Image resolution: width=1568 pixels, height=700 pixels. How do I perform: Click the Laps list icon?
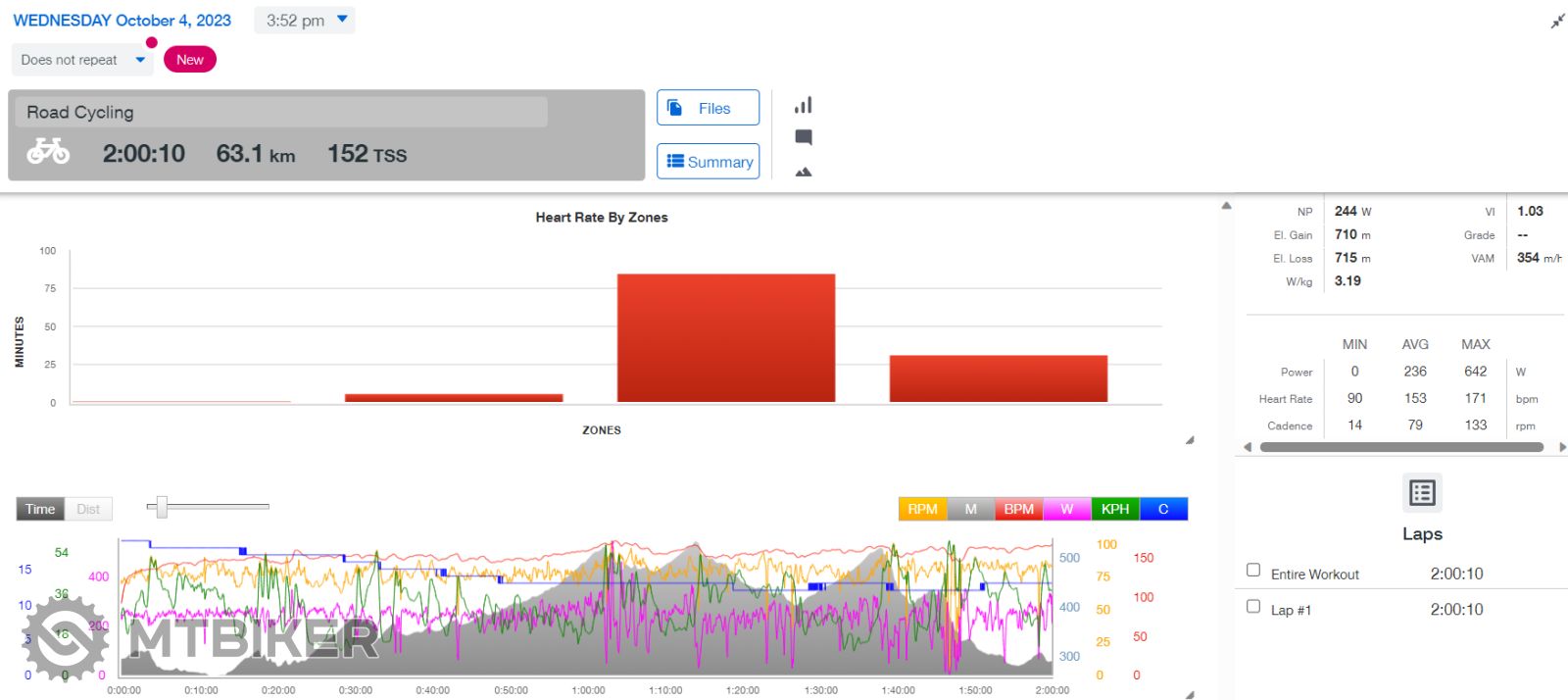(1421, 492)
